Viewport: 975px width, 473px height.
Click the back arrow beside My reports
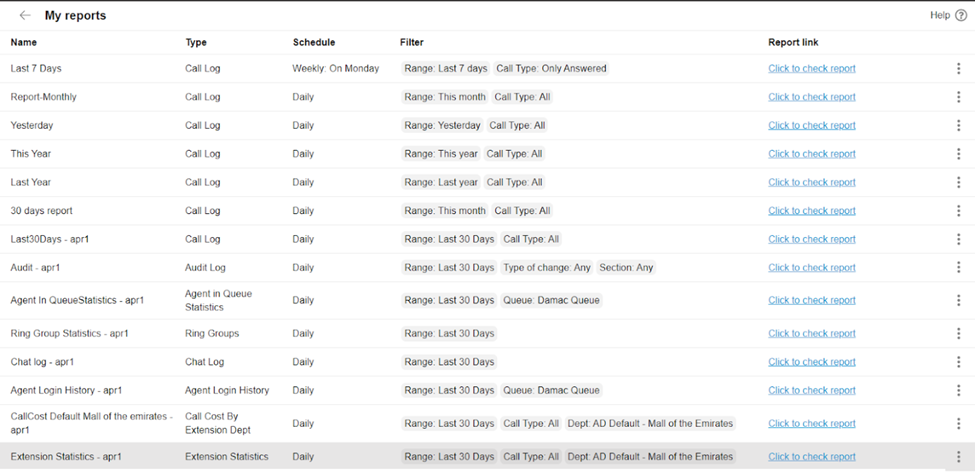pyautogui.click(x=25, y=16)
